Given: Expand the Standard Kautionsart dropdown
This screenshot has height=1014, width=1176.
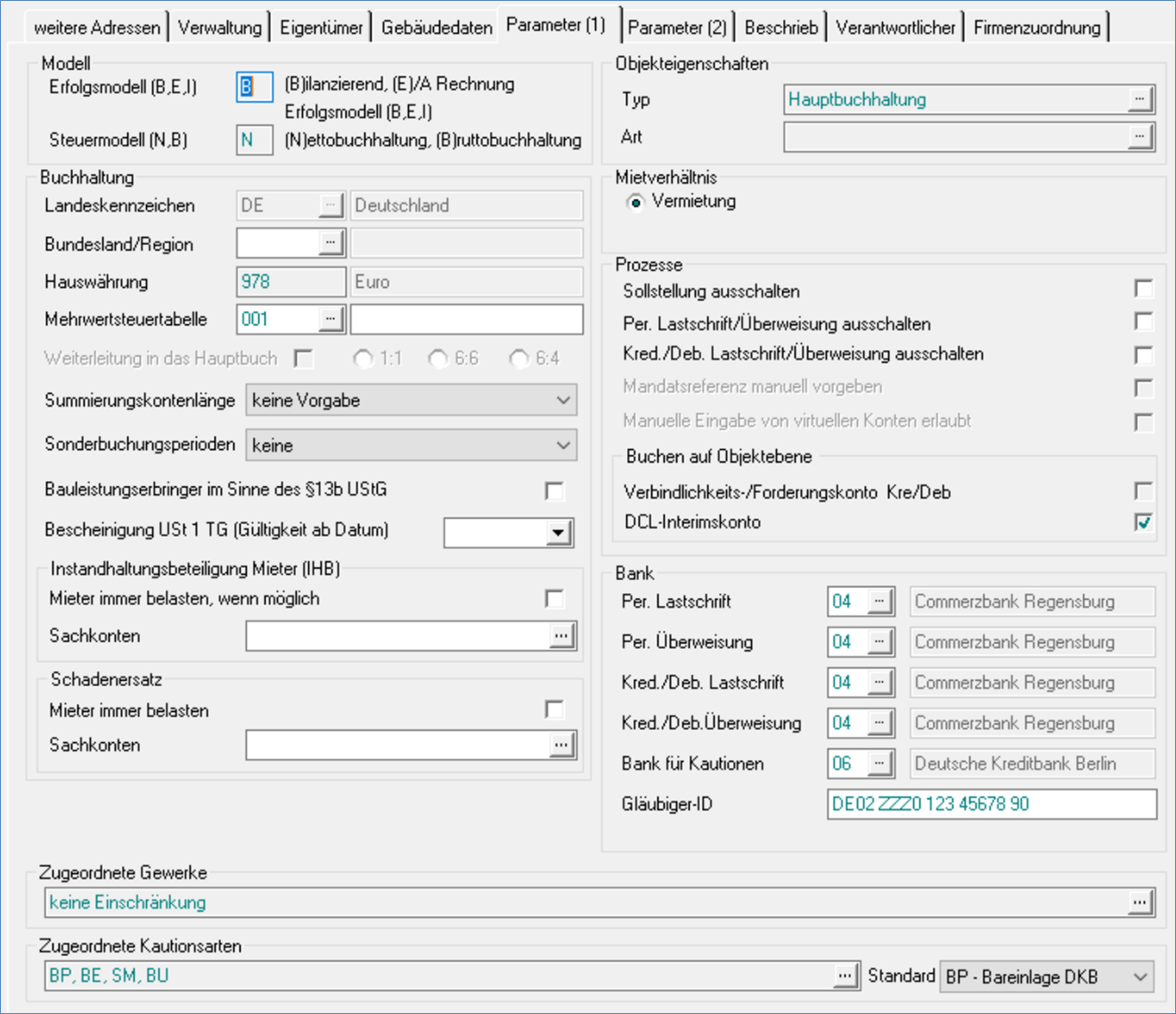Looking at the screenshot, I should coord(1140,977).
